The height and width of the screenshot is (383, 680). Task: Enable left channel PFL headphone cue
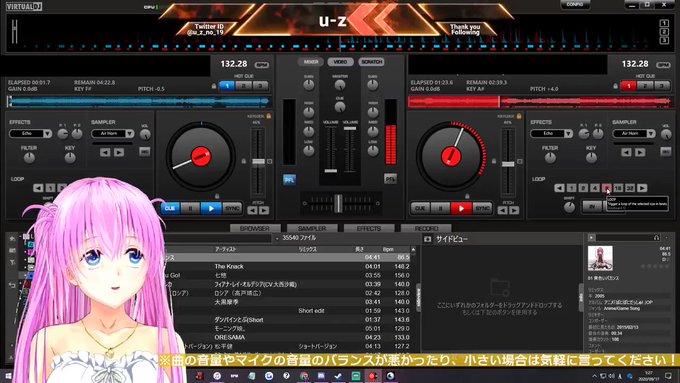point(289,180)
